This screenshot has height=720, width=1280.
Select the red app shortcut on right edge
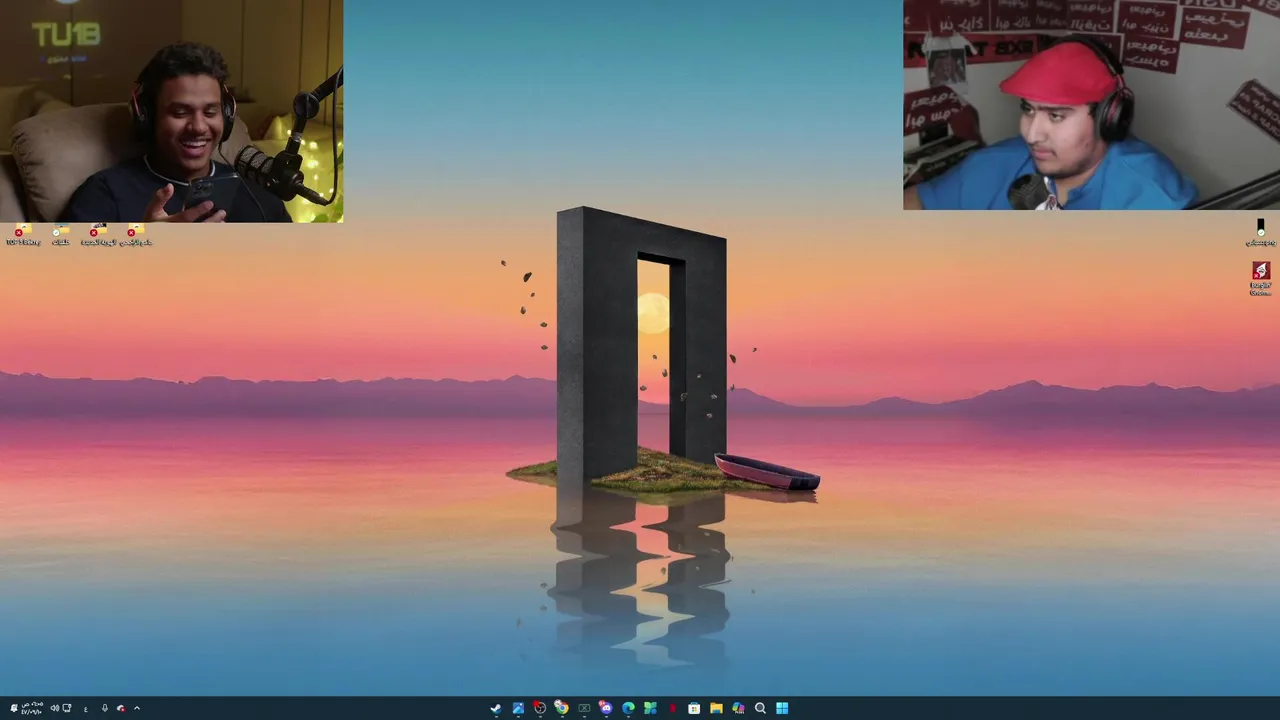[x=1261, y=279]
